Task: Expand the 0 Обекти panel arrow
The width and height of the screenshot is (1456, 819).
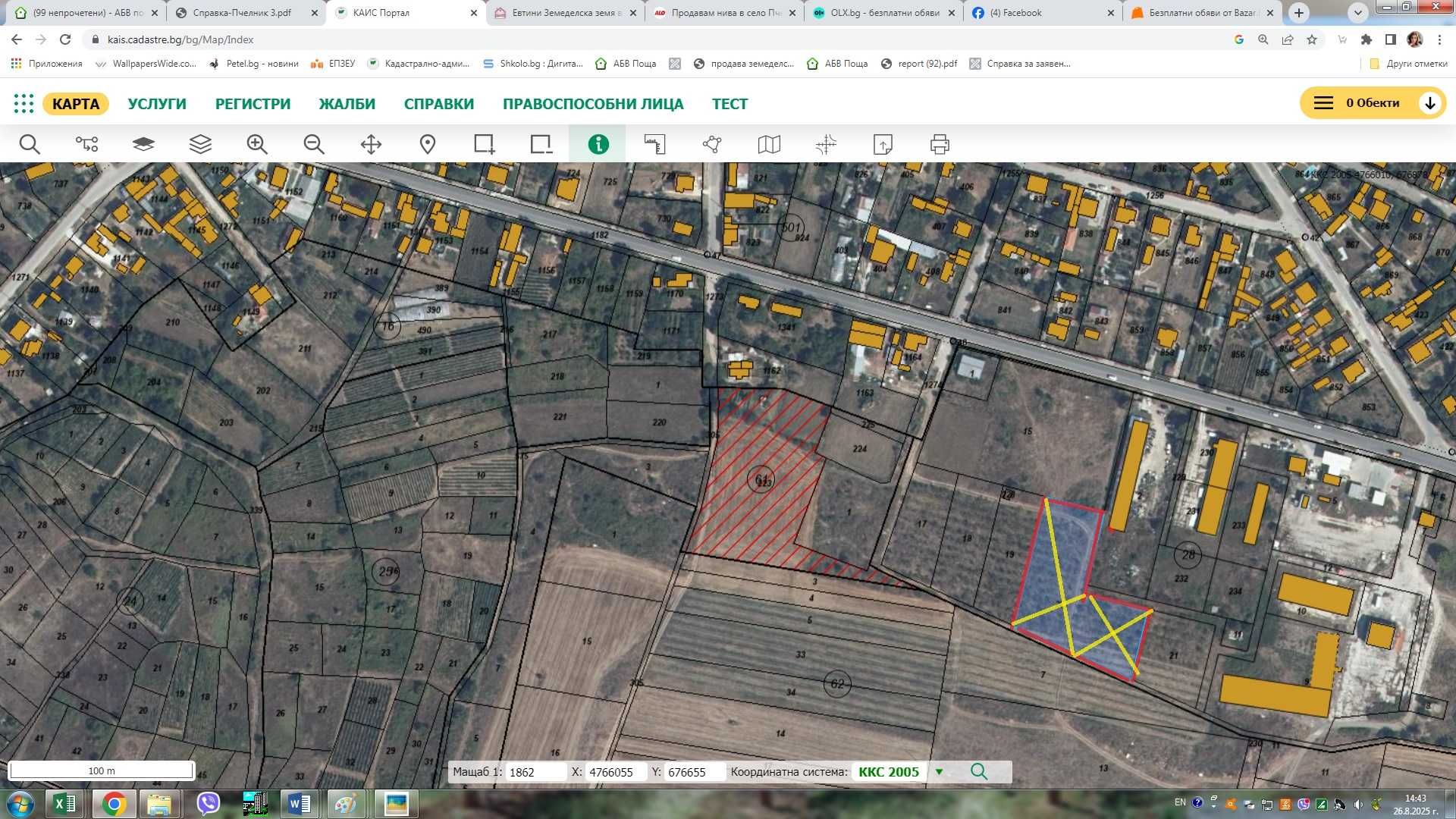Action: [x=1429, y=103]
